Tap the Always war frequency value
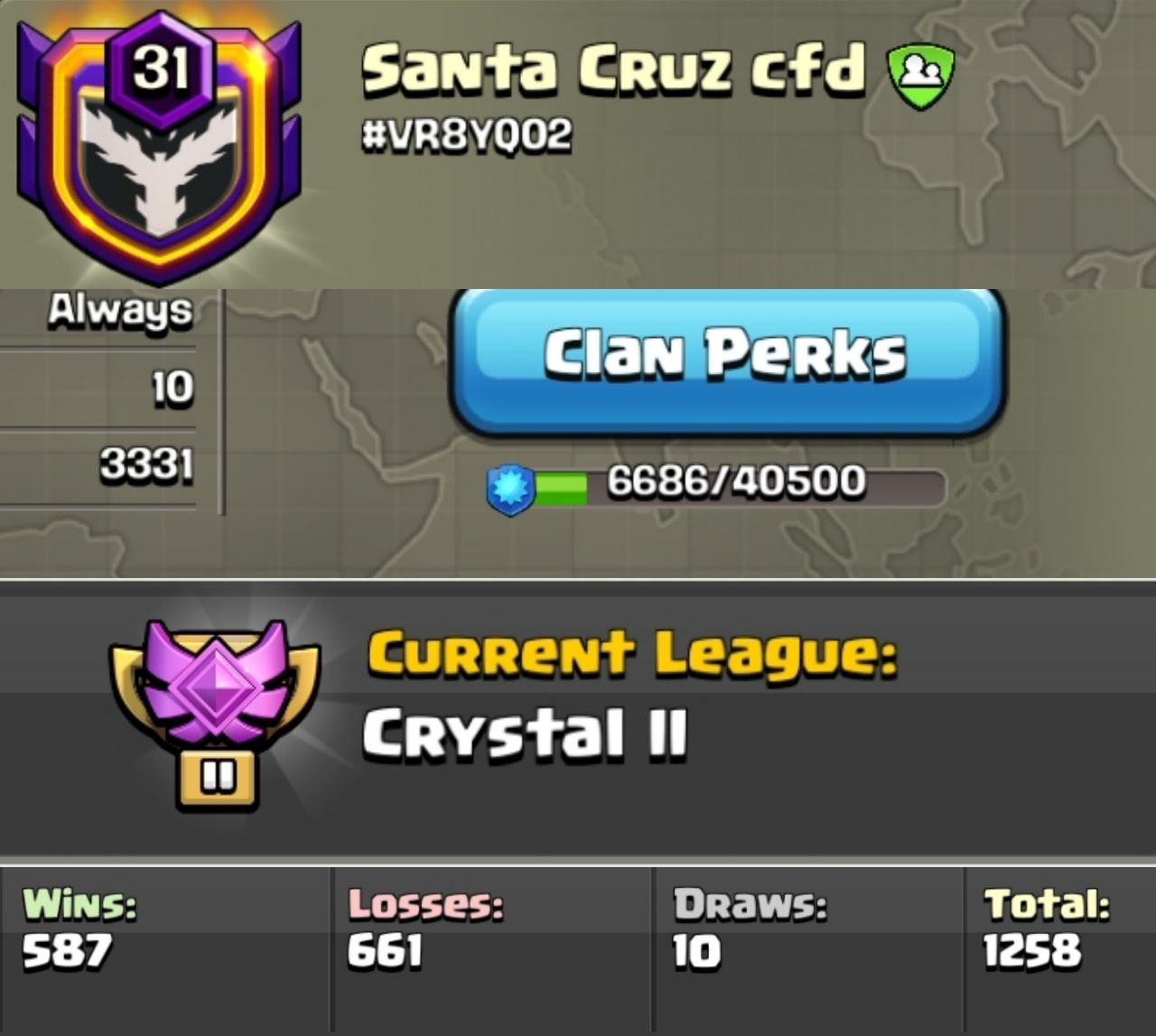This screenshot has height=1036, width=1156. pos(120,310)
